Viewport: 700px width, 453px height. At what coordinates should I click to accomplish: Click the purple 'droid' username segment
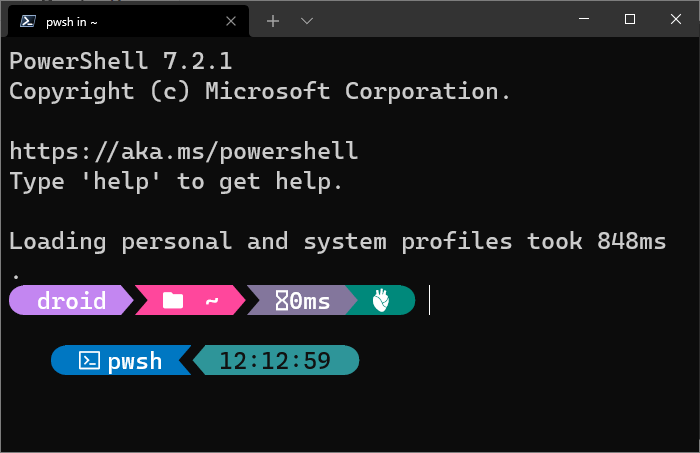[x=71, y=300]
